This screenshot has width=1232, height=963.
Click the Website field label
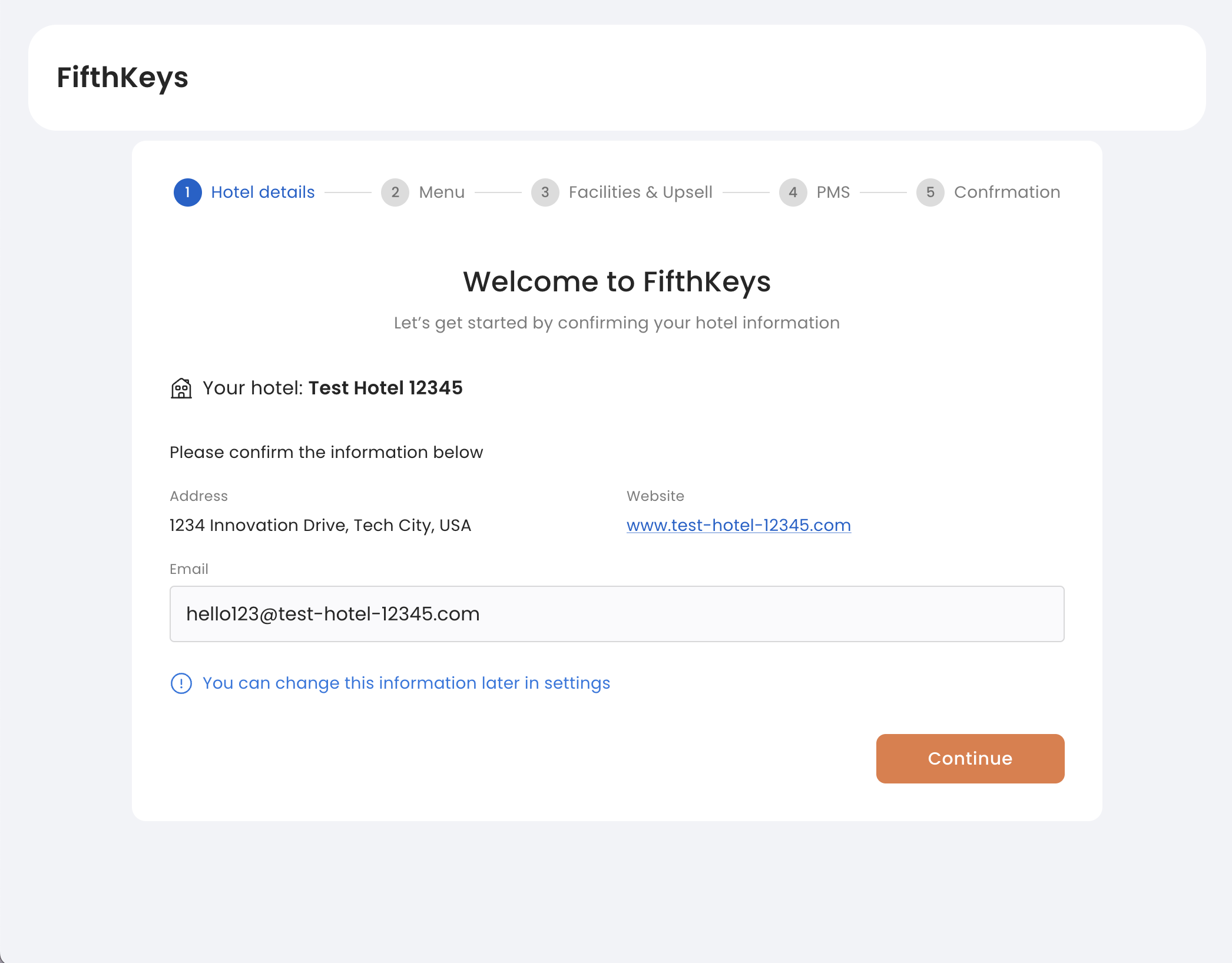pyautogui.click(x=655, y=496)
